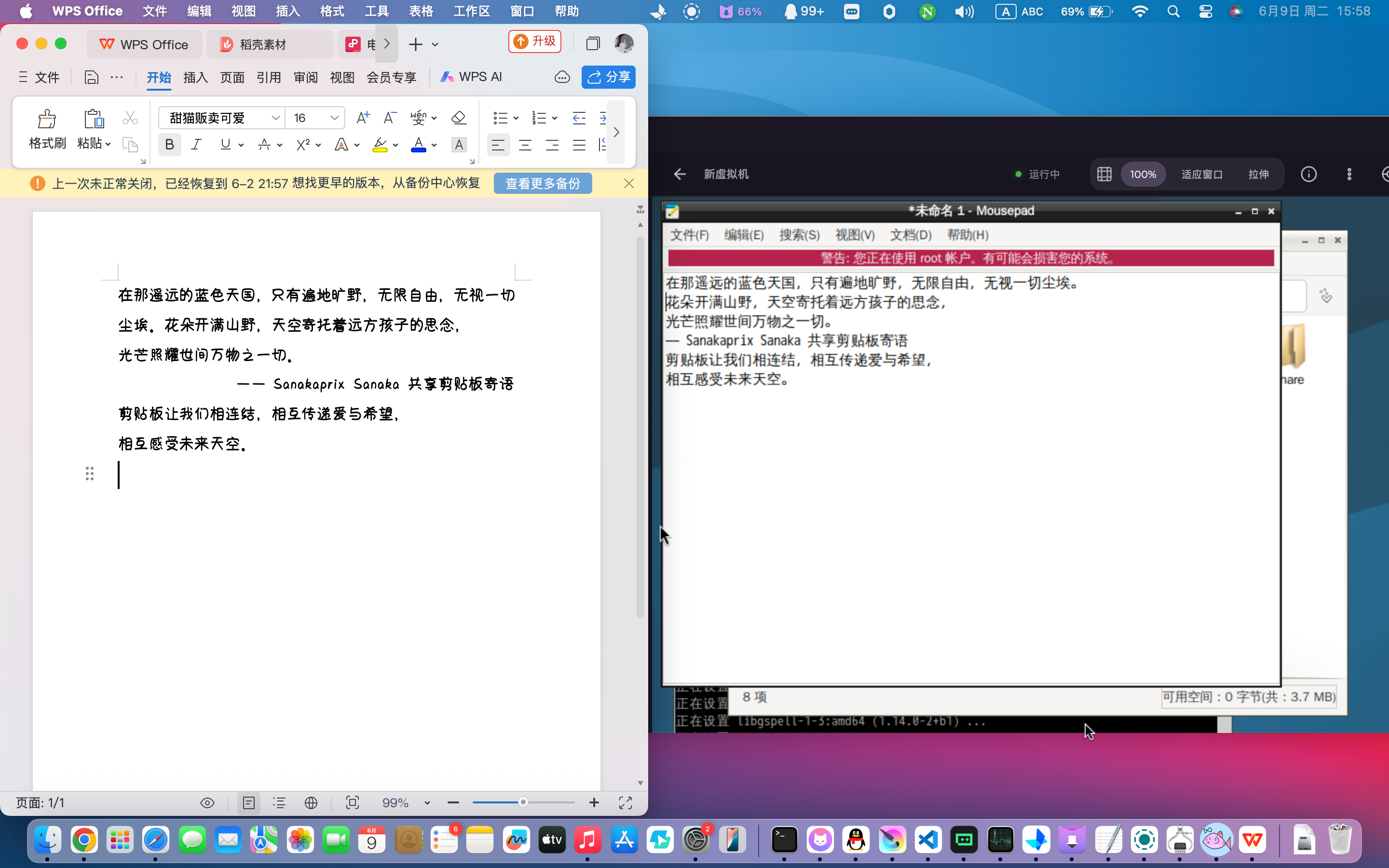This screenshot has width=1389, height=868.
Task: Expand the Paste options dropdown
Action: coord(108,144)
